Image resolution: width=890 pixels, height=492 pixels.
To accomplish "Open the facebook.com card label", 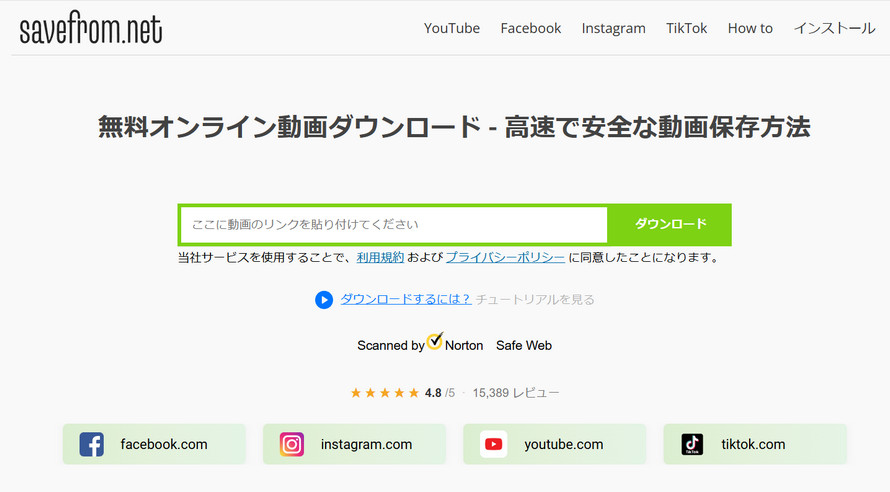I will point(163,444).
